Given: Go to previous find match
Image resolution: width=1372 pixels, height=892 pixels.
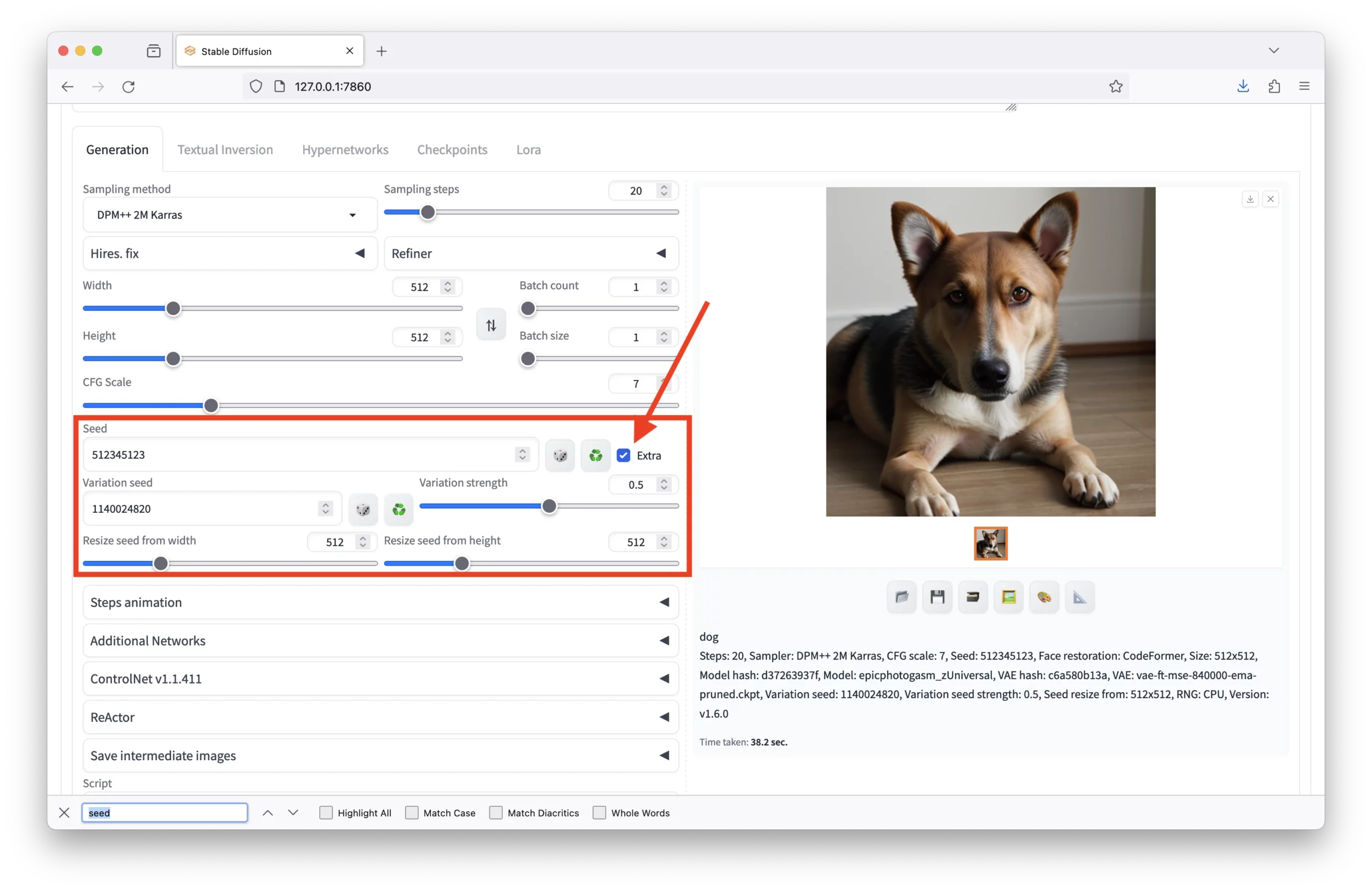Looking at the screenshot, I should click(x=267, y=813).
